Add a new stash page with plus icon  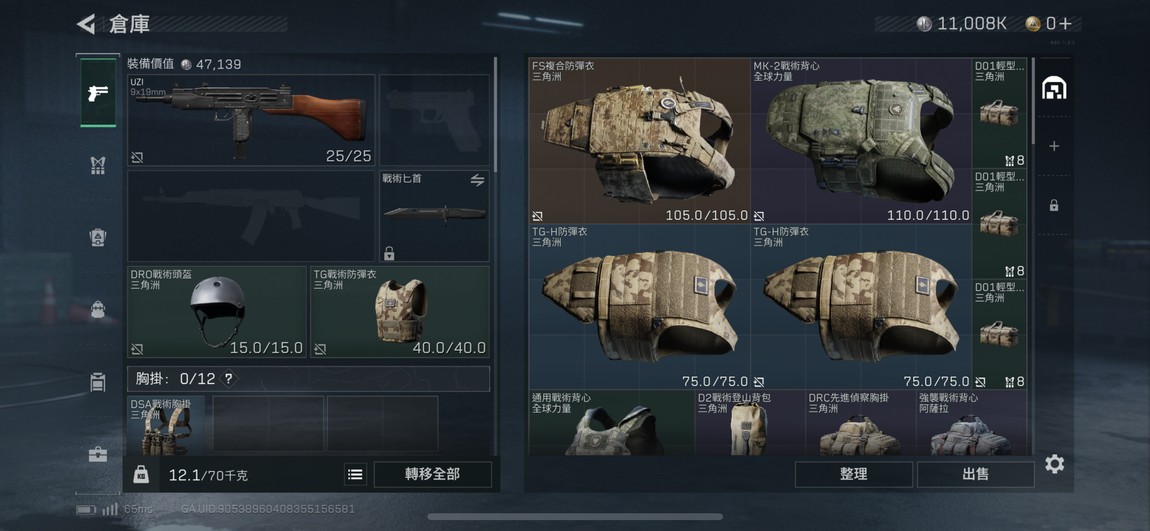point(1054,147)
